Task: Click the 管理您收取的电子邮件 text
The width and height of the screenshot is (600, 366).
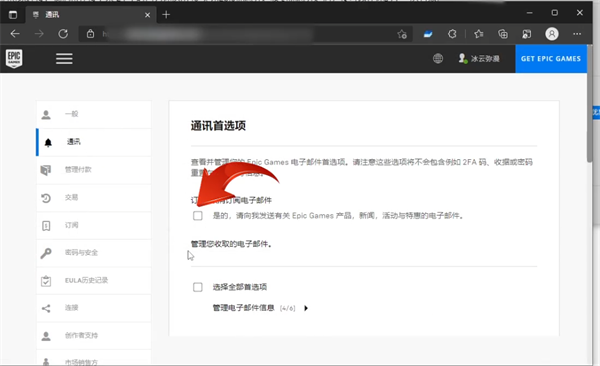Action: click(231, 244)
